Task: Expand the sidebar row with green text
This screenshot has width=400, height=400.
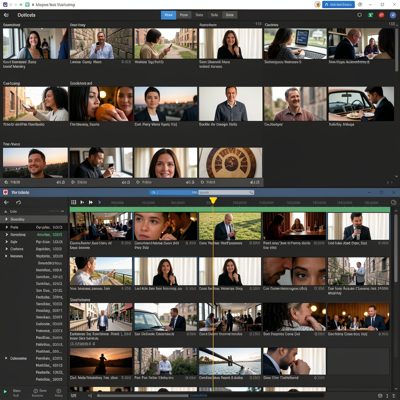Action: coord(6,235)
